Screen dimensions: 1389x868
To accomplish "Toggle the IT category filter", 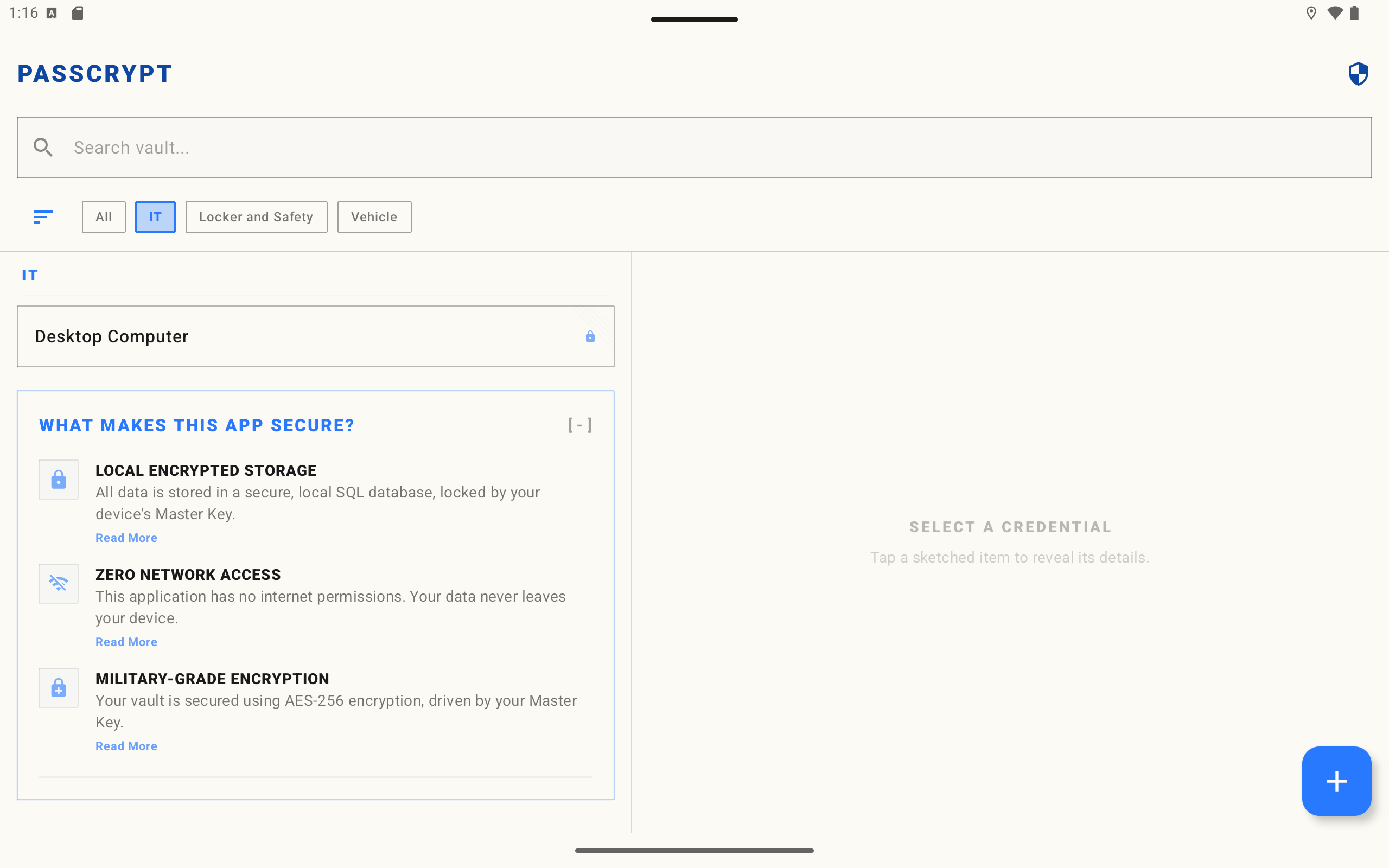I will coord(155,217).
